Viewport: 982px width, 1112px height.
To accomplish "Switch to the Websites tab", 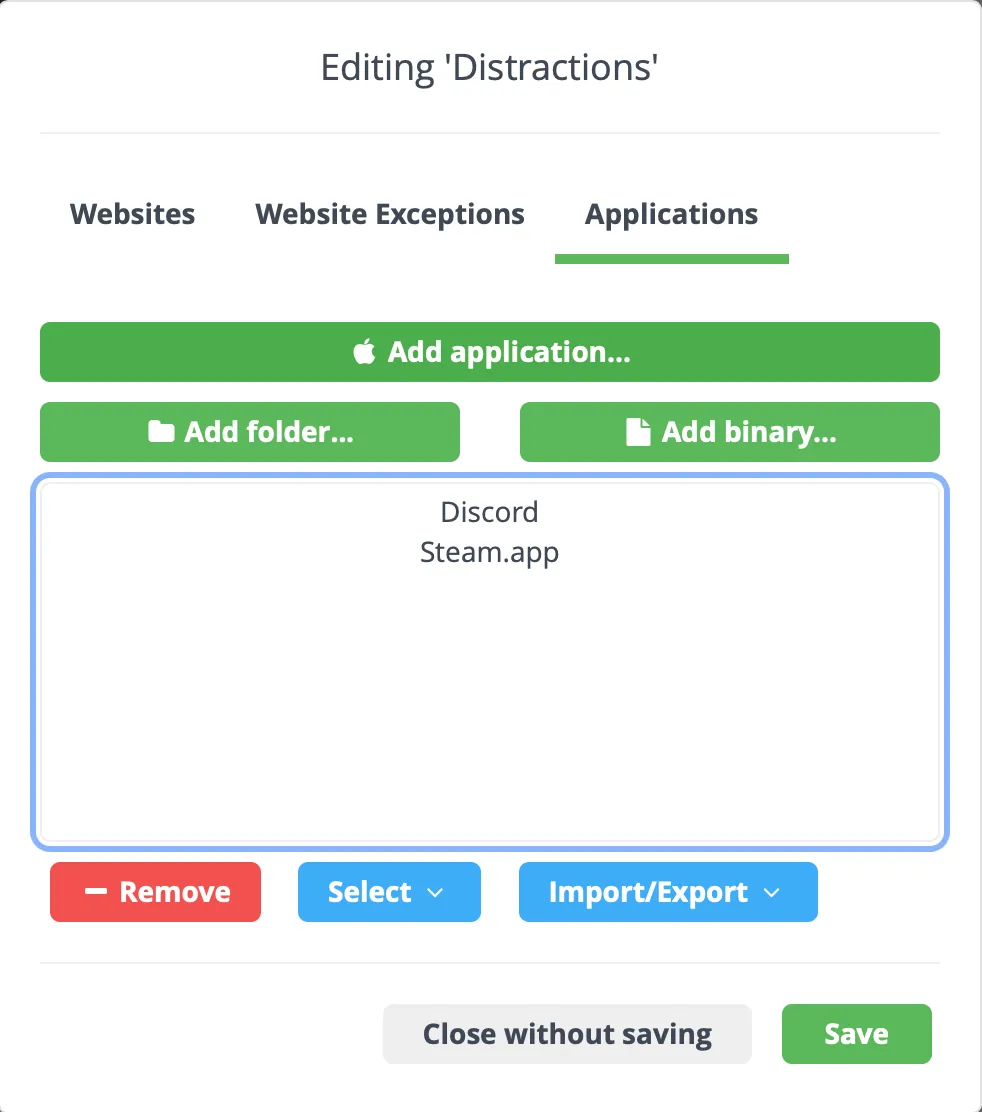I will coord(131,213).
